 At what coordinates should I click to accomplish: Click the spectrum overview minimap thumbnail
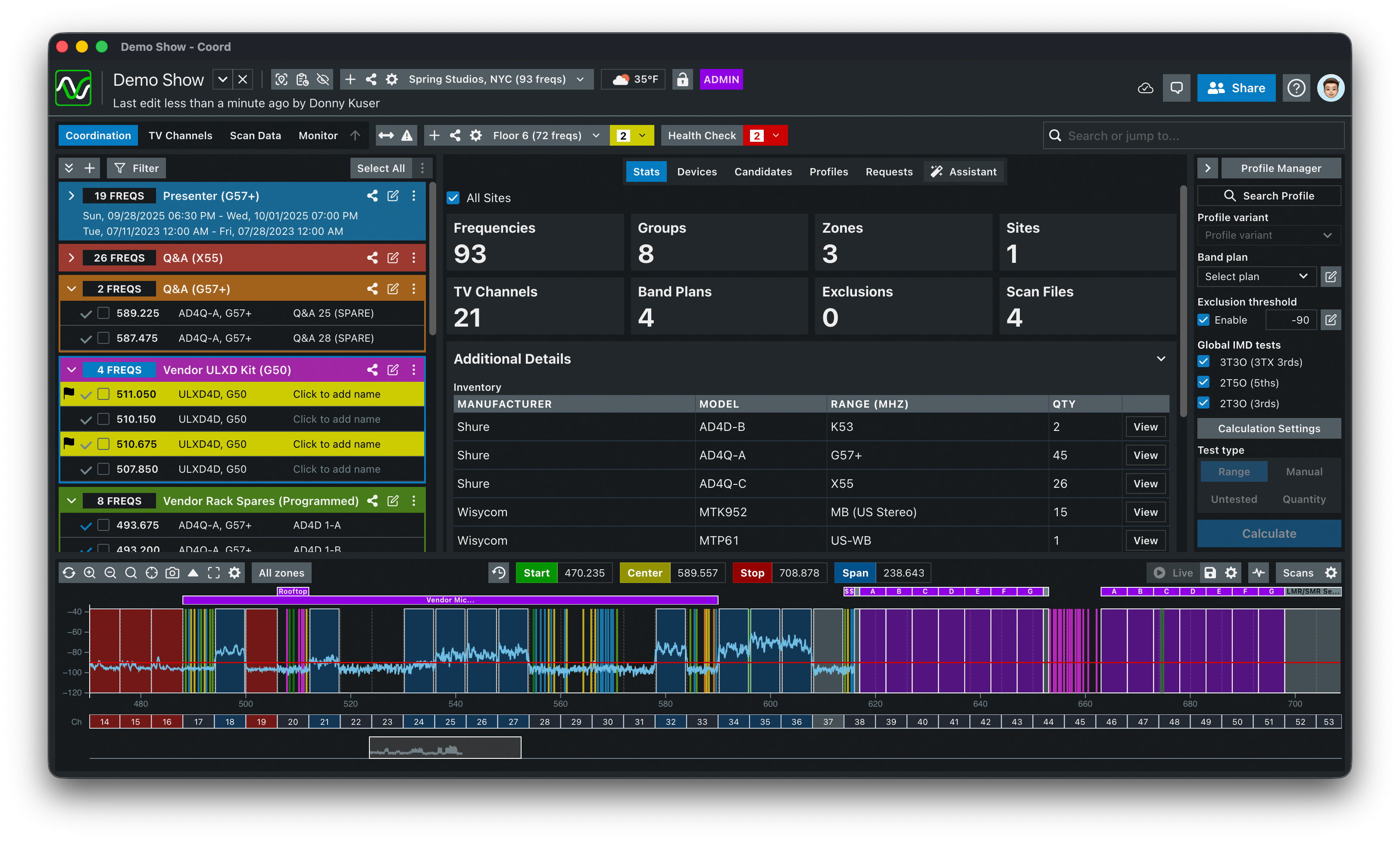click(445, 747)
